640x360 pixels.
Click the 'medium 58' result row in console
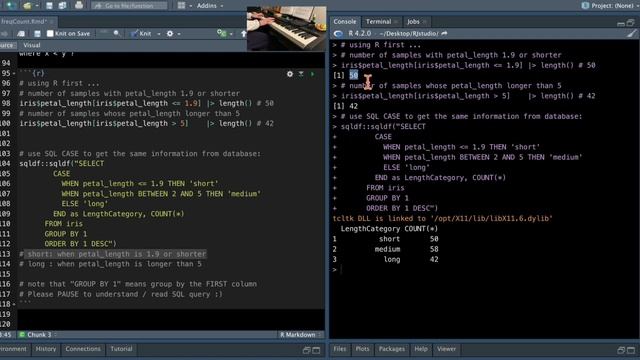[x=386, y=249]
